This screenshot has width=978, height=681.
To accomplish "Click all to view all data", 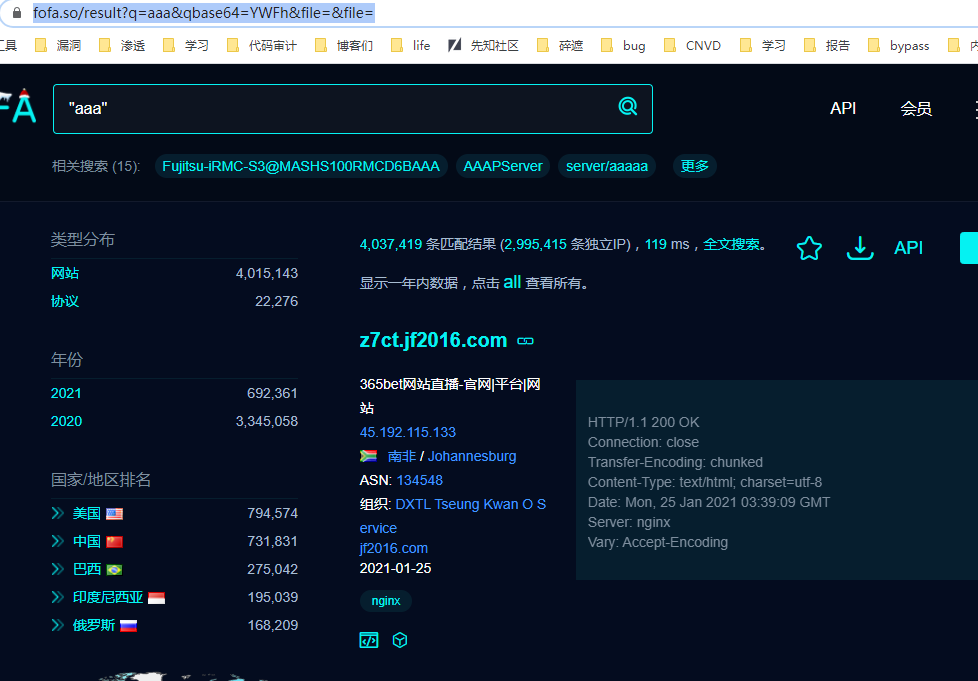I will coord(512,283).
